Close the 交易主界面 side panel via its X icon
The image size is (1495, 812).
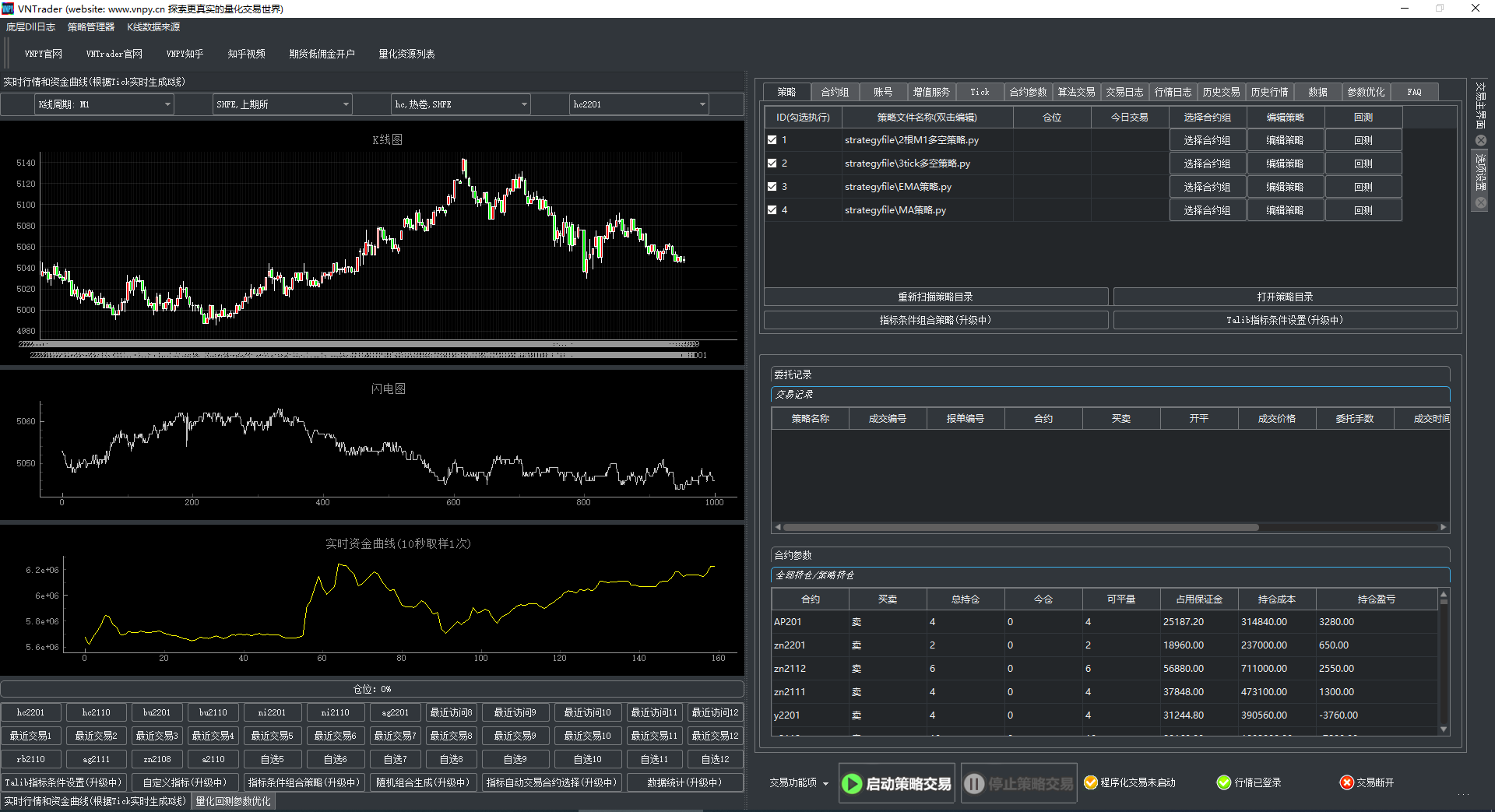point(1480,140)
